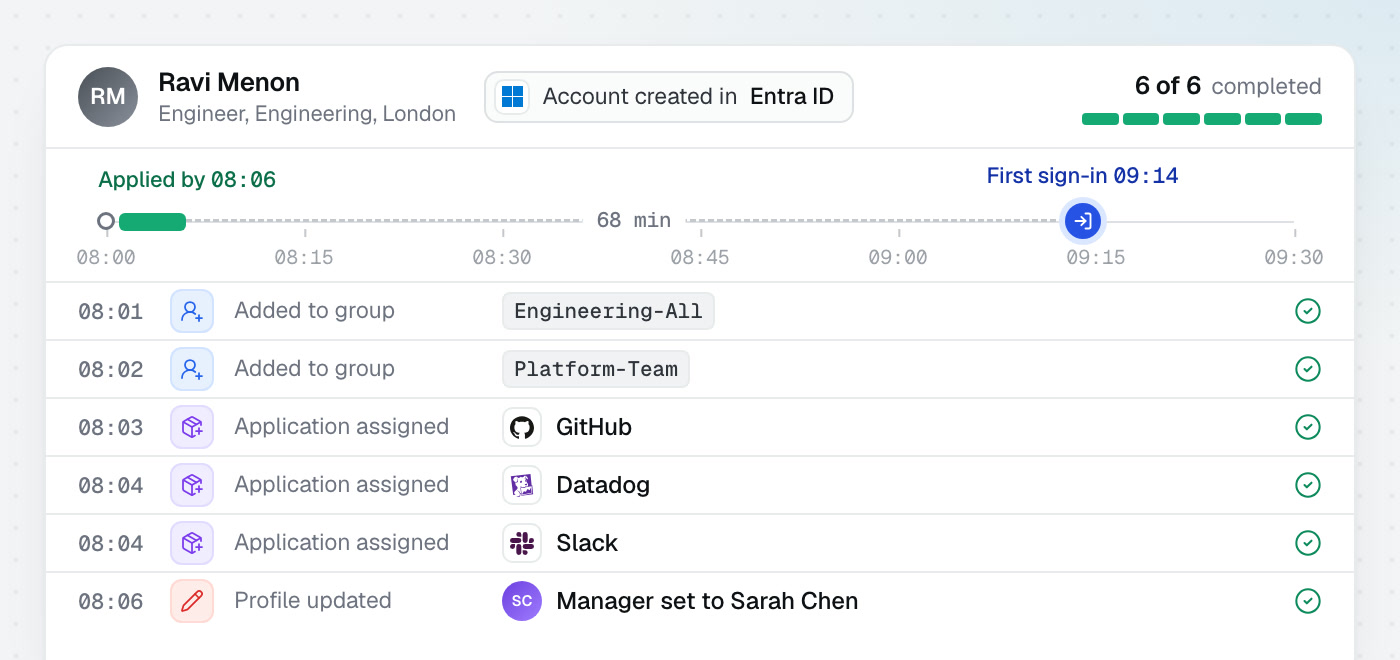
Task: Click the 6 of 6 completed text
Action: tap(1228, 86)
